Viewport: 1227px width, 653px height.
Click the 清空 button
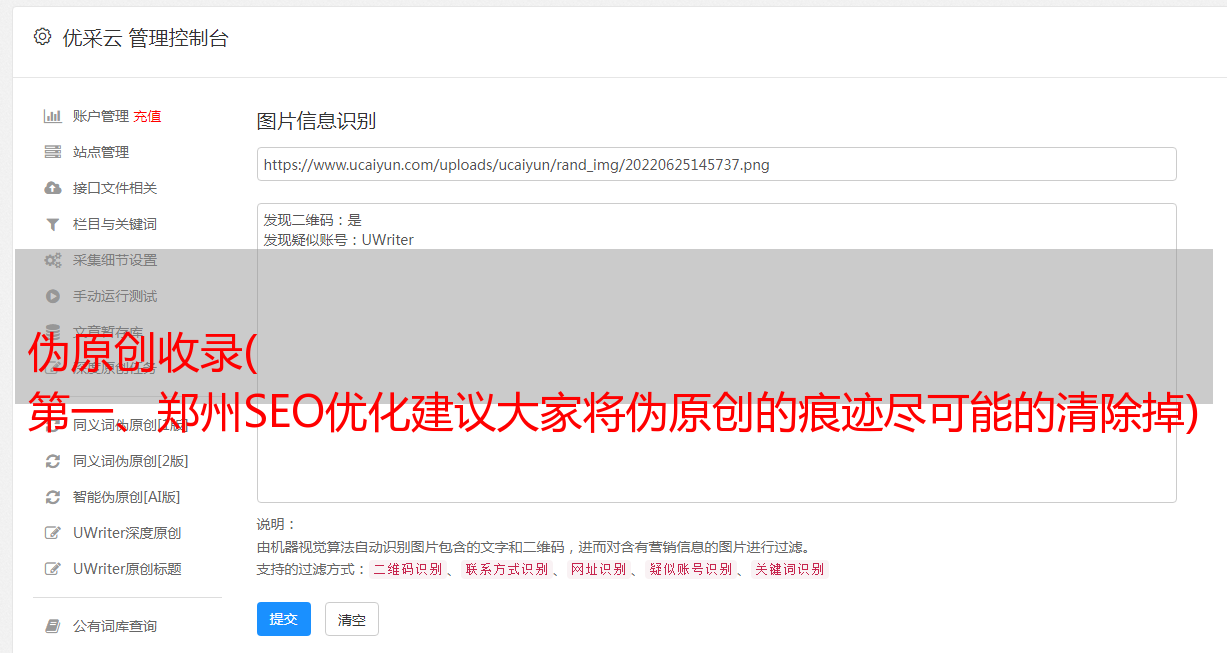click(x=352, y=619)
